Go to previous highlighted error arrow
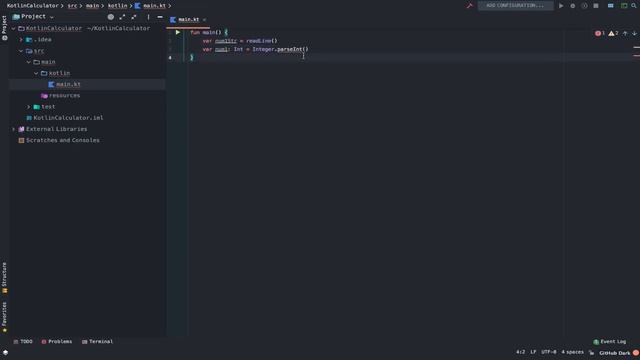The height and width of the screenshot is (360, 640). point(625,33)
